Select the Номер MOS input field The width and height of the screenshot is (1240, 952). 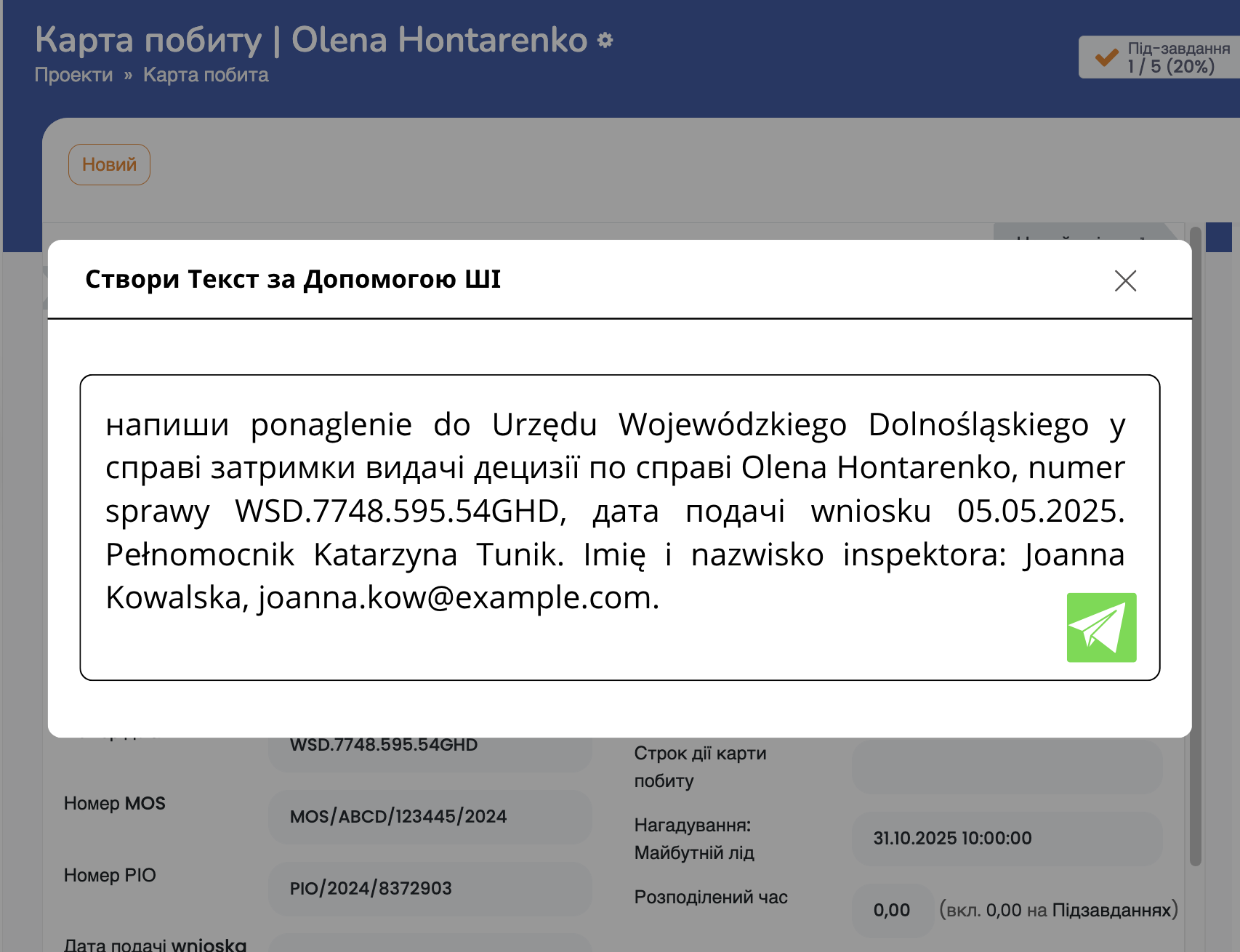pos(429,816)
